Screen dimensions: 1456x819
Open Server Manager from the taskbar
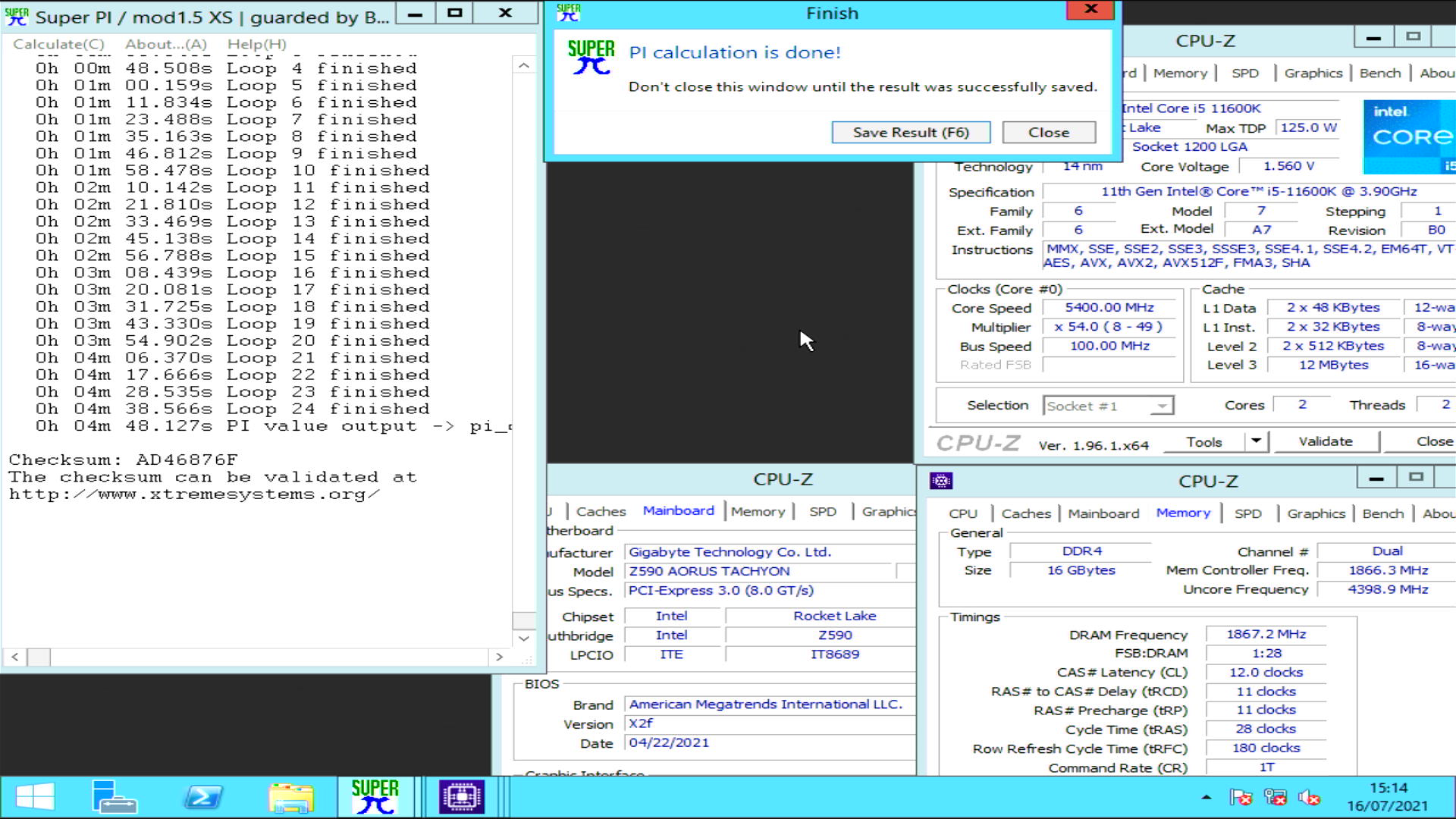click(x=114, y=797)
